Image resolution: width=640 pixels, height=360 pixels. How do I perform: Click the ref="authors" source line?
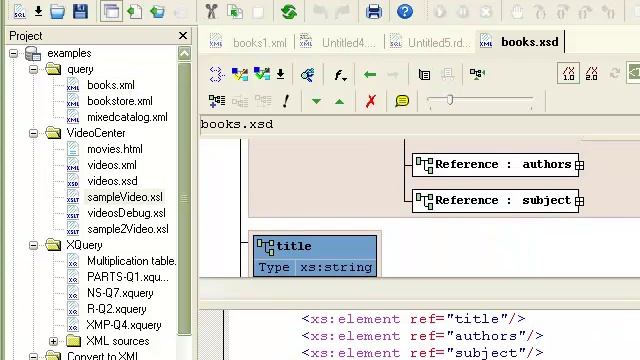(422, 336)
